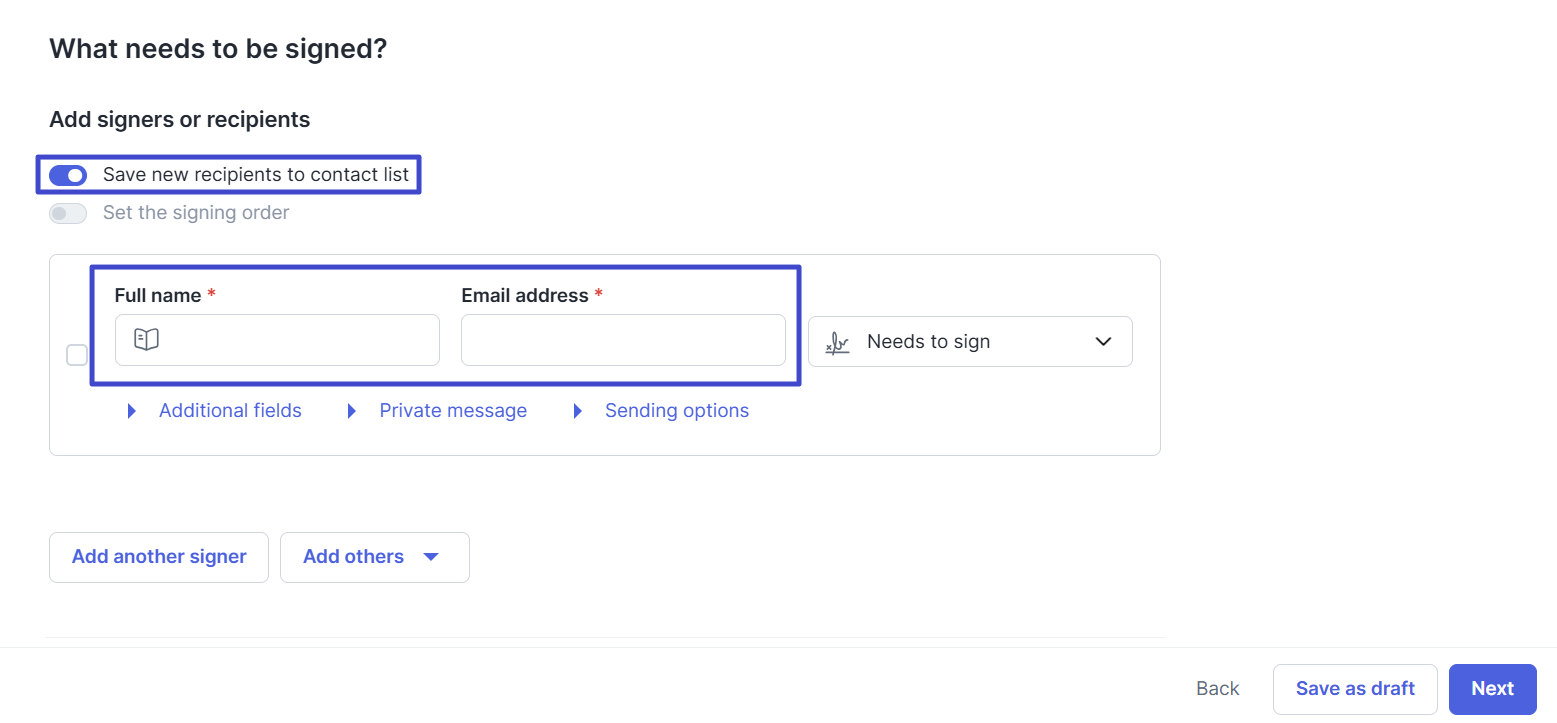Open the Add others menu
The image size is (1557, 723).
pyautogui.click(x=375, y=557)
